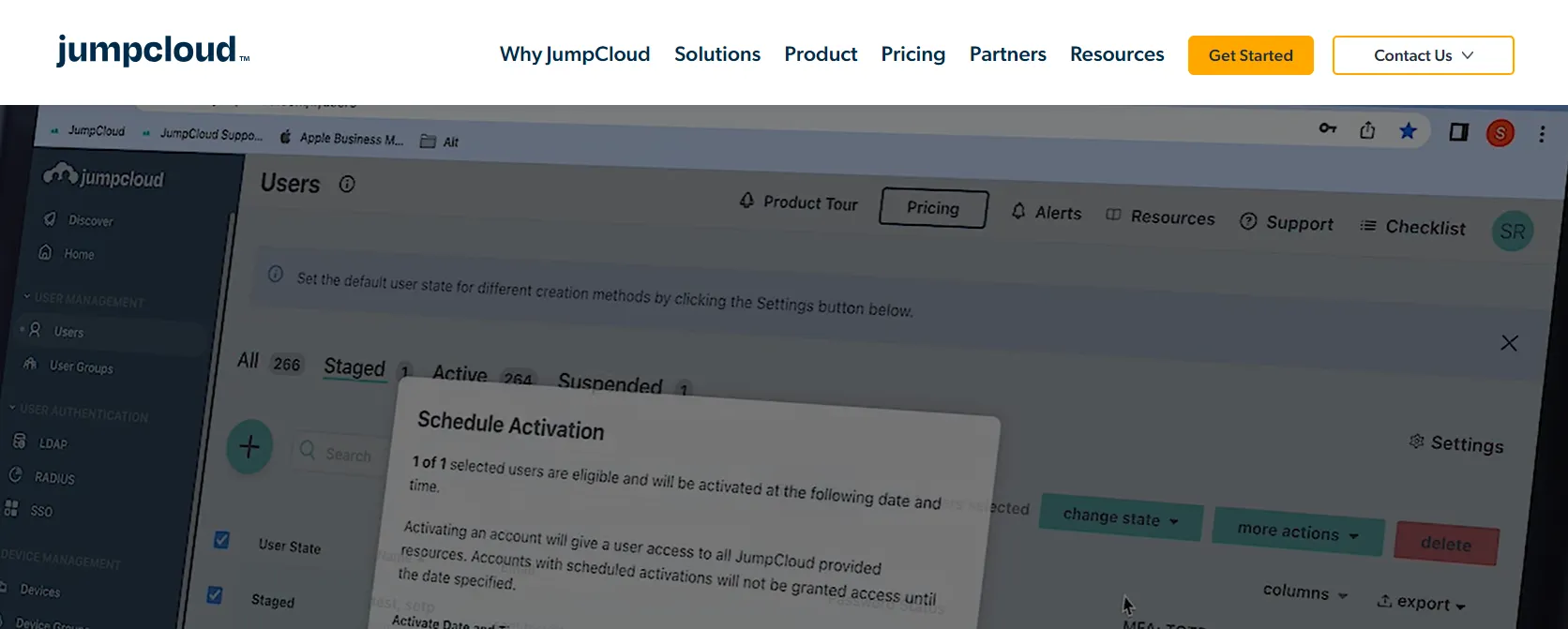Click the info icon next to Users title
Viewport: 1568px width, 629px height.
pos(347,184)
